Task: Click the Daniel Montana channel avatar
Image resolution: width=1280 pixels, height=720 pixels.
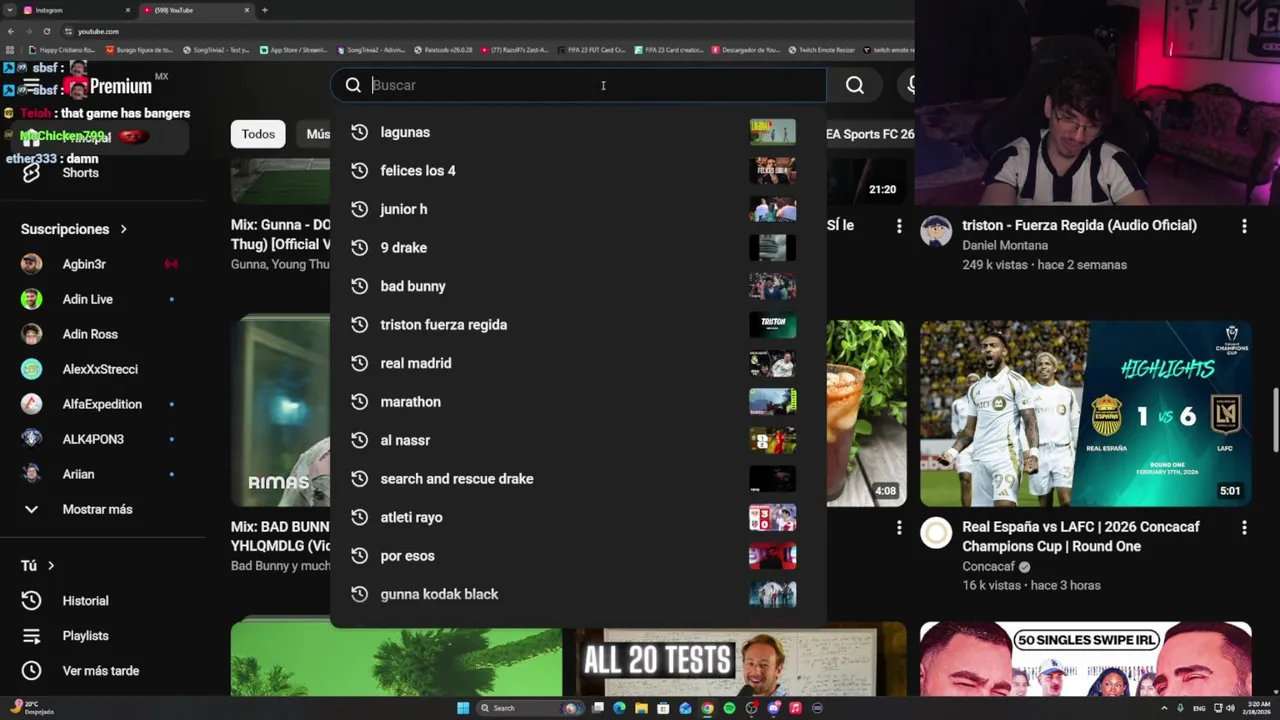Action: pos(936,231)
